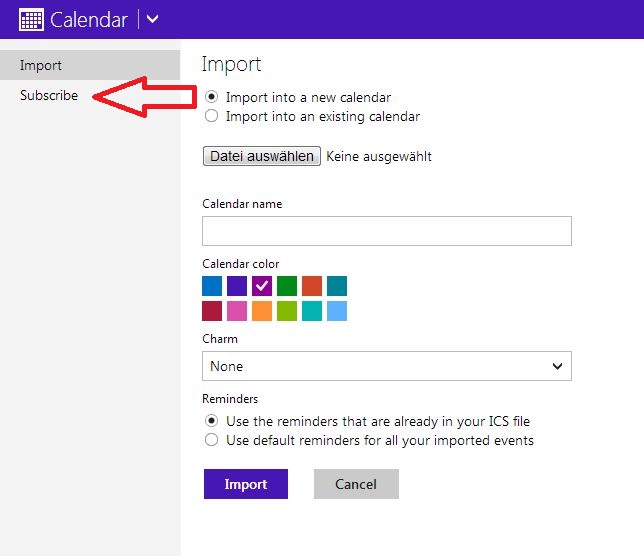Image resolution: width=644 pixels, height=556 pixels.
Task: Focus the Calendar name text field
Action: (386, 231)
